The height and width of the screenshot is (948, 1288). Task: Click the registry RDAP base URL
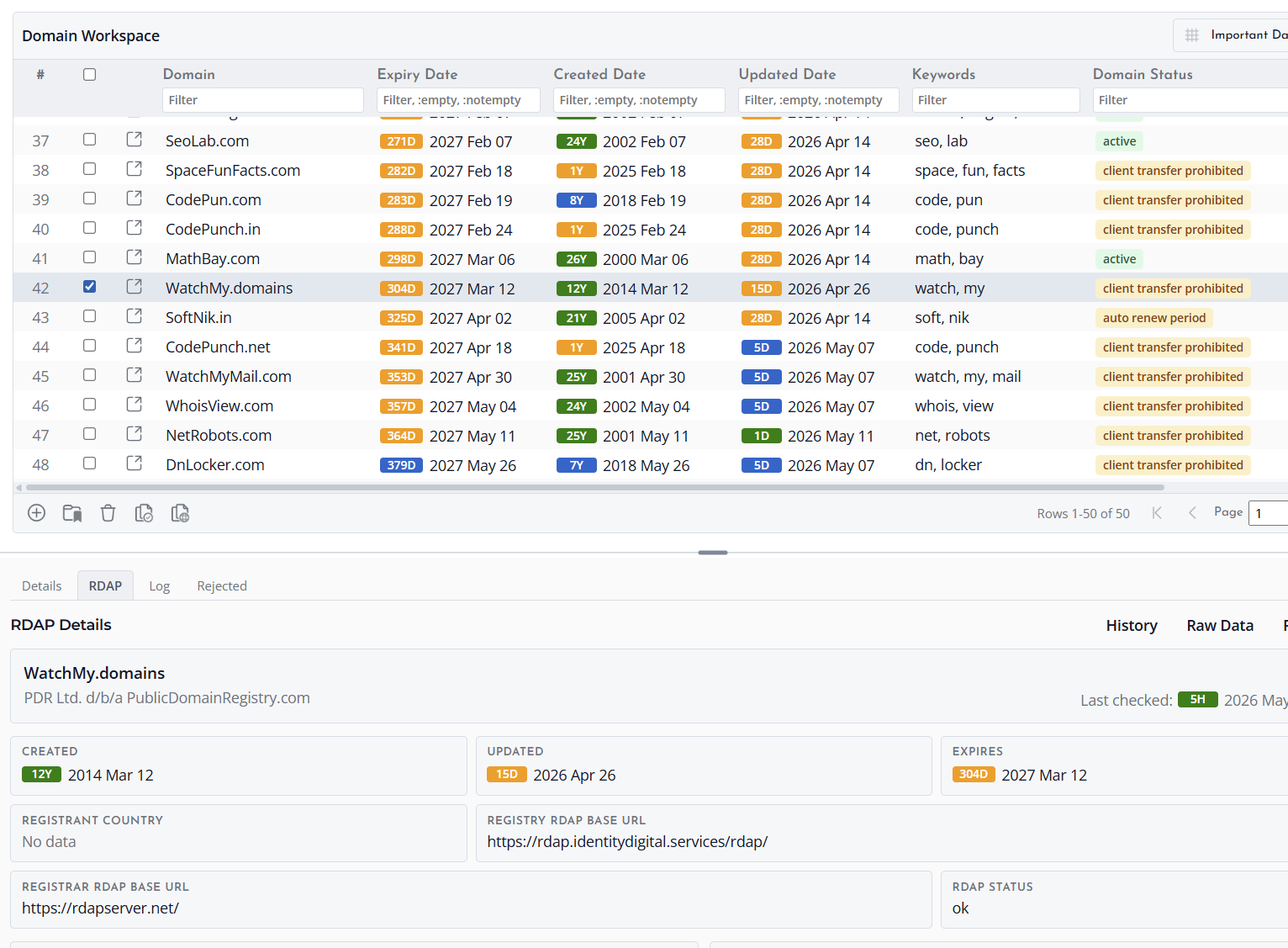(627, 841)
